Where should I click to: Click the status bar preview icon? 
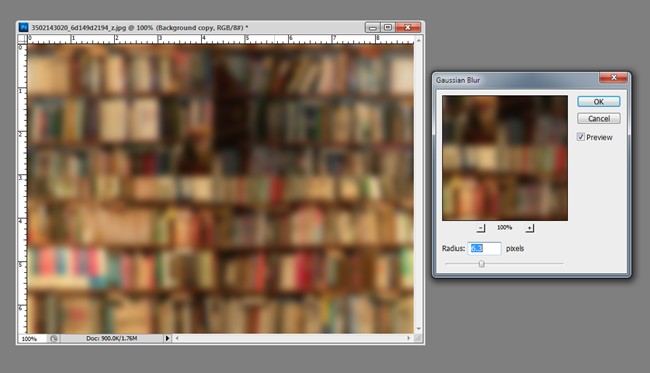54,339
